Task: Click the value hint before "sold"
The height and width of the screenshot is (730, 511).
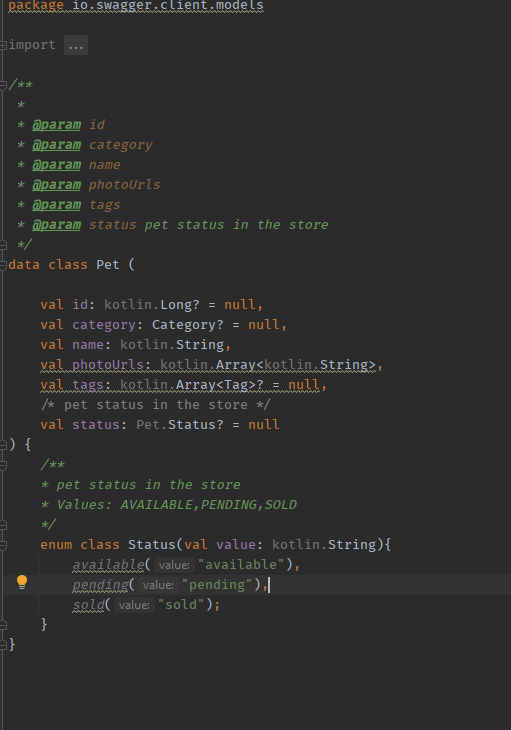Action: pyautogui.click(x=134, y=605)
